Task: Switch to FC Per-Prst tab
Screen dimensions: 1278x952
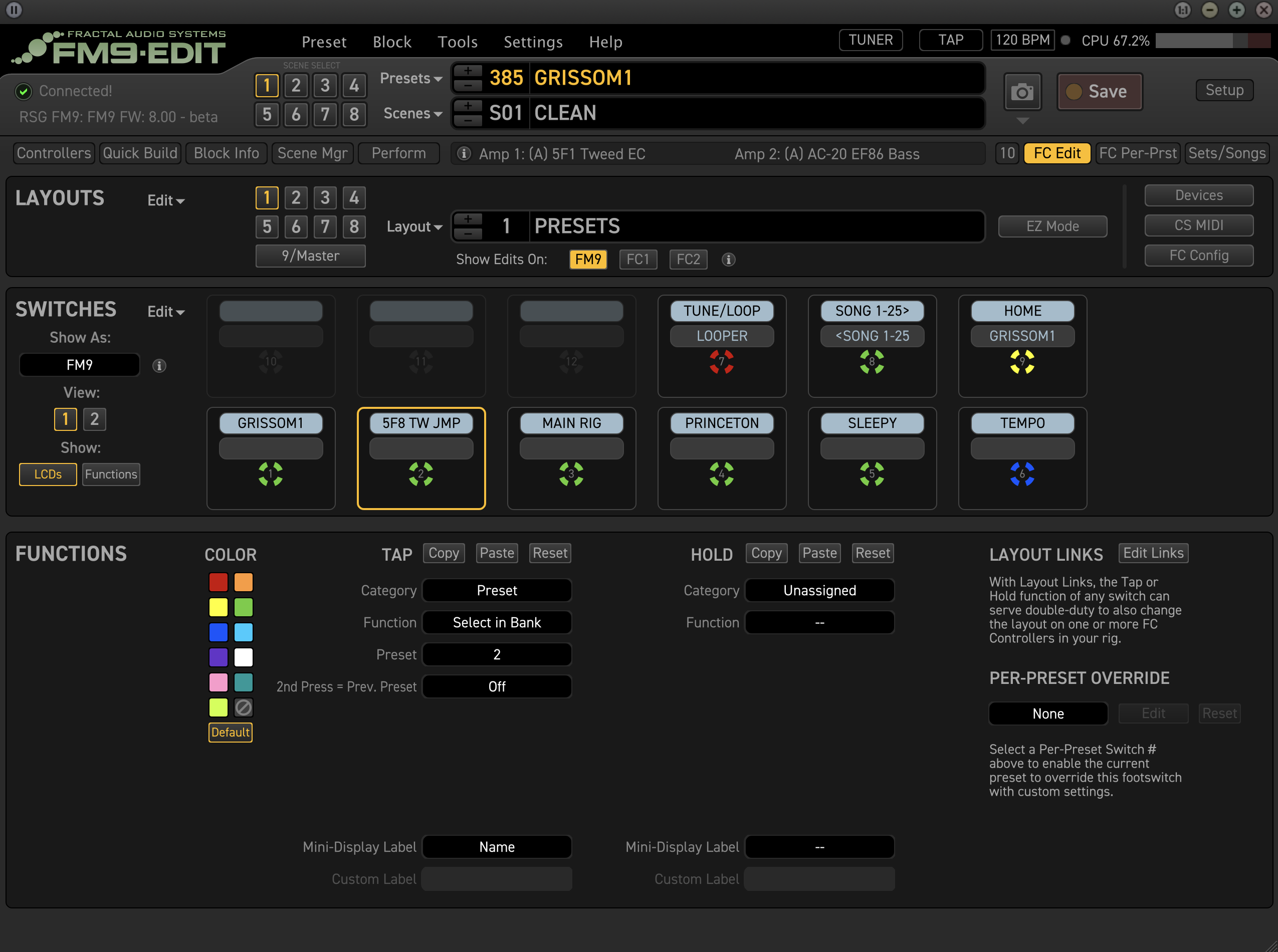Action: point(1137,153)
